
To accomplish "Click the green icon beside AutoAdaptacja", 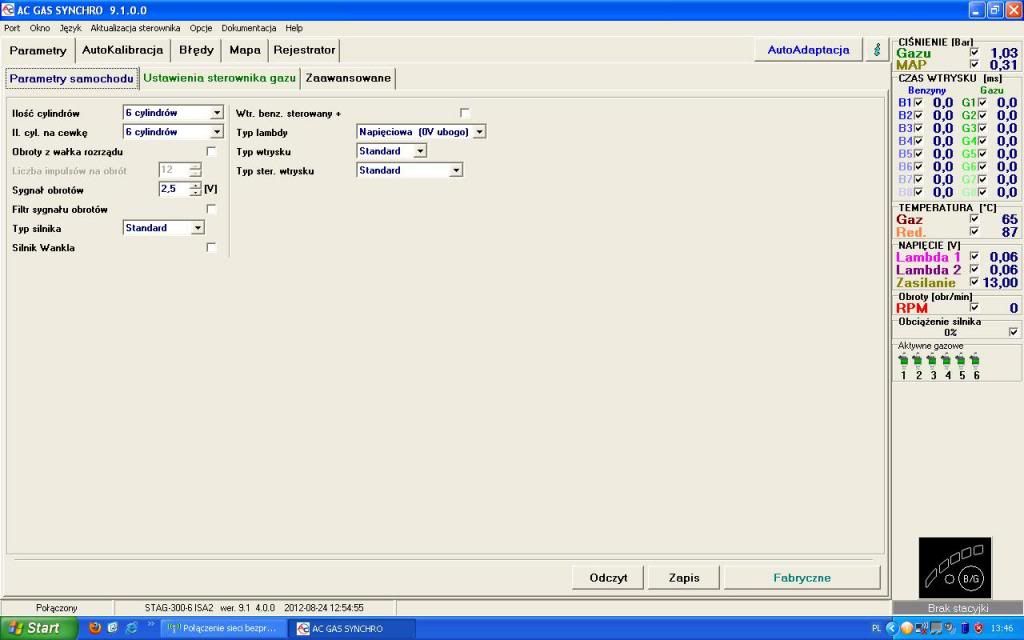I will click(877, 50).
